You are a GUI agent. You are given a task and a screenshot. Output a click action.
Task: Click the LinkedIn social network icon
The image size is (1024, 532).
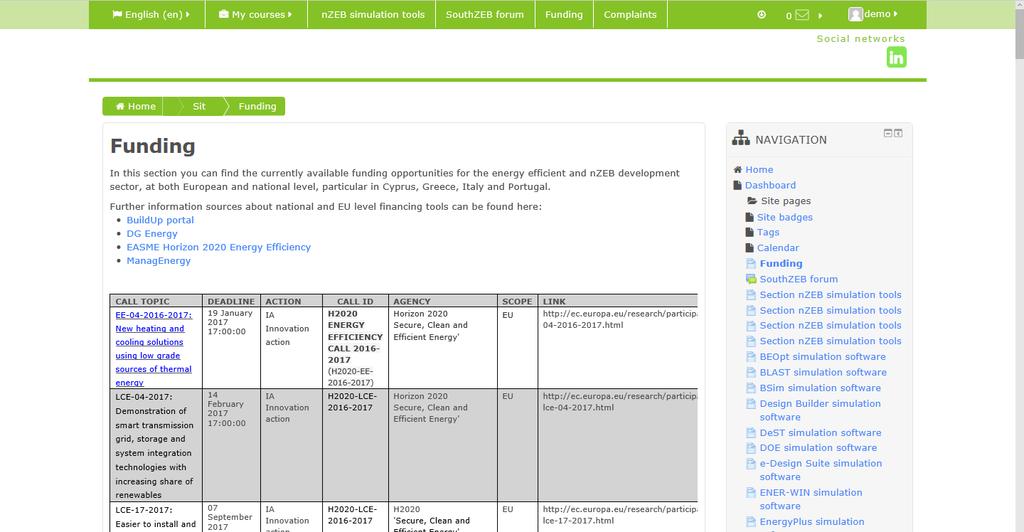click(x=896, y=57)
